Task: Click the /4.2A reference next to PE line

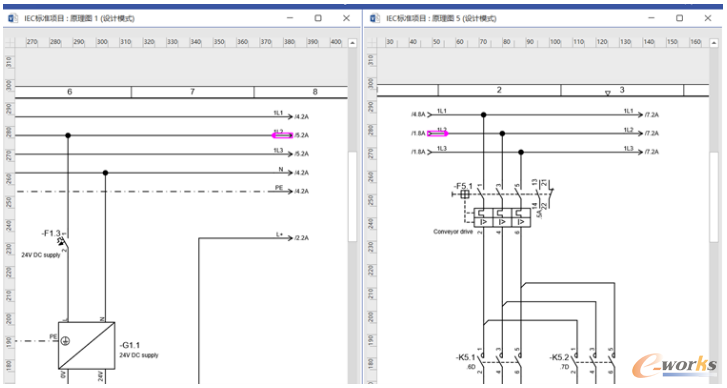Action: tap(301, 191)
